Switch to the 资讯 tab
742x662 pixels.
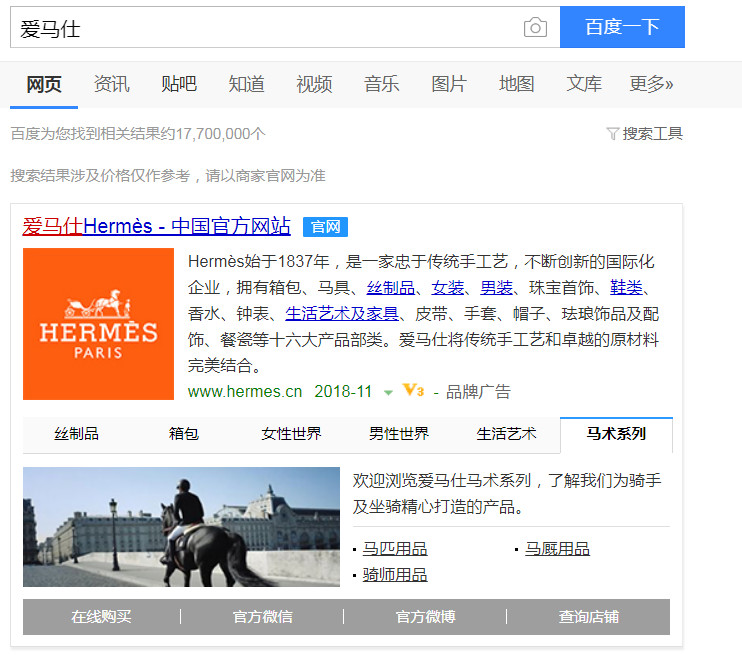pos(112,84)
